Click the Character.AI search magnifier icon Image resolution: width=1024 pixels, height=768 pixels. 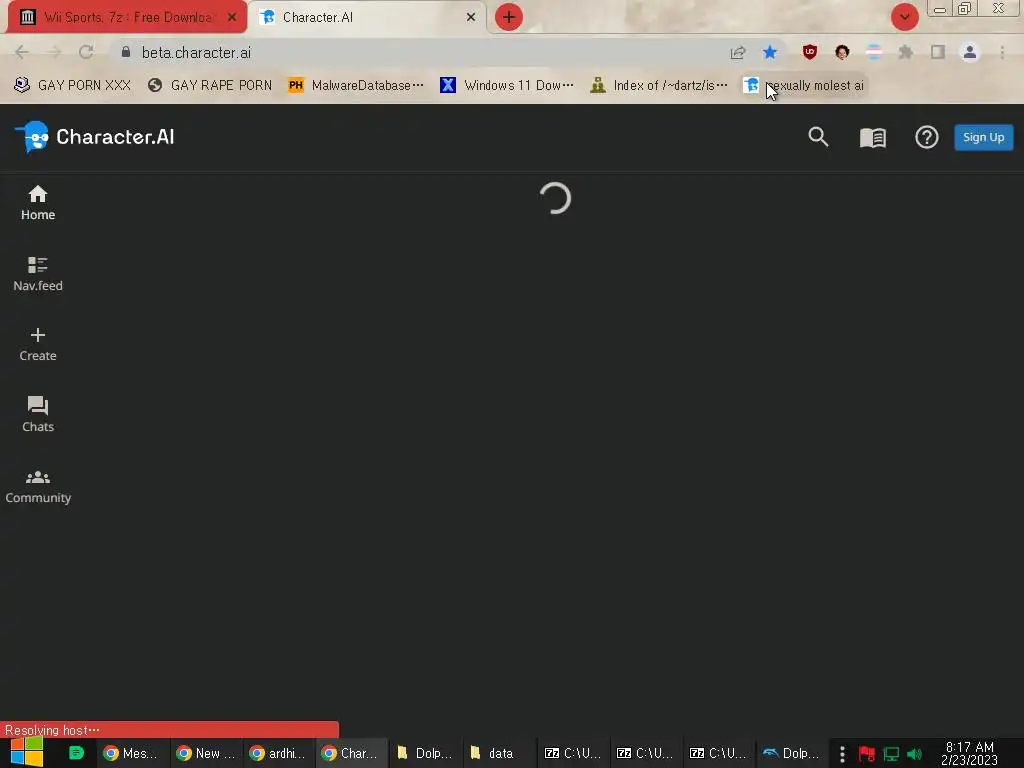click(x=818, y=137)
